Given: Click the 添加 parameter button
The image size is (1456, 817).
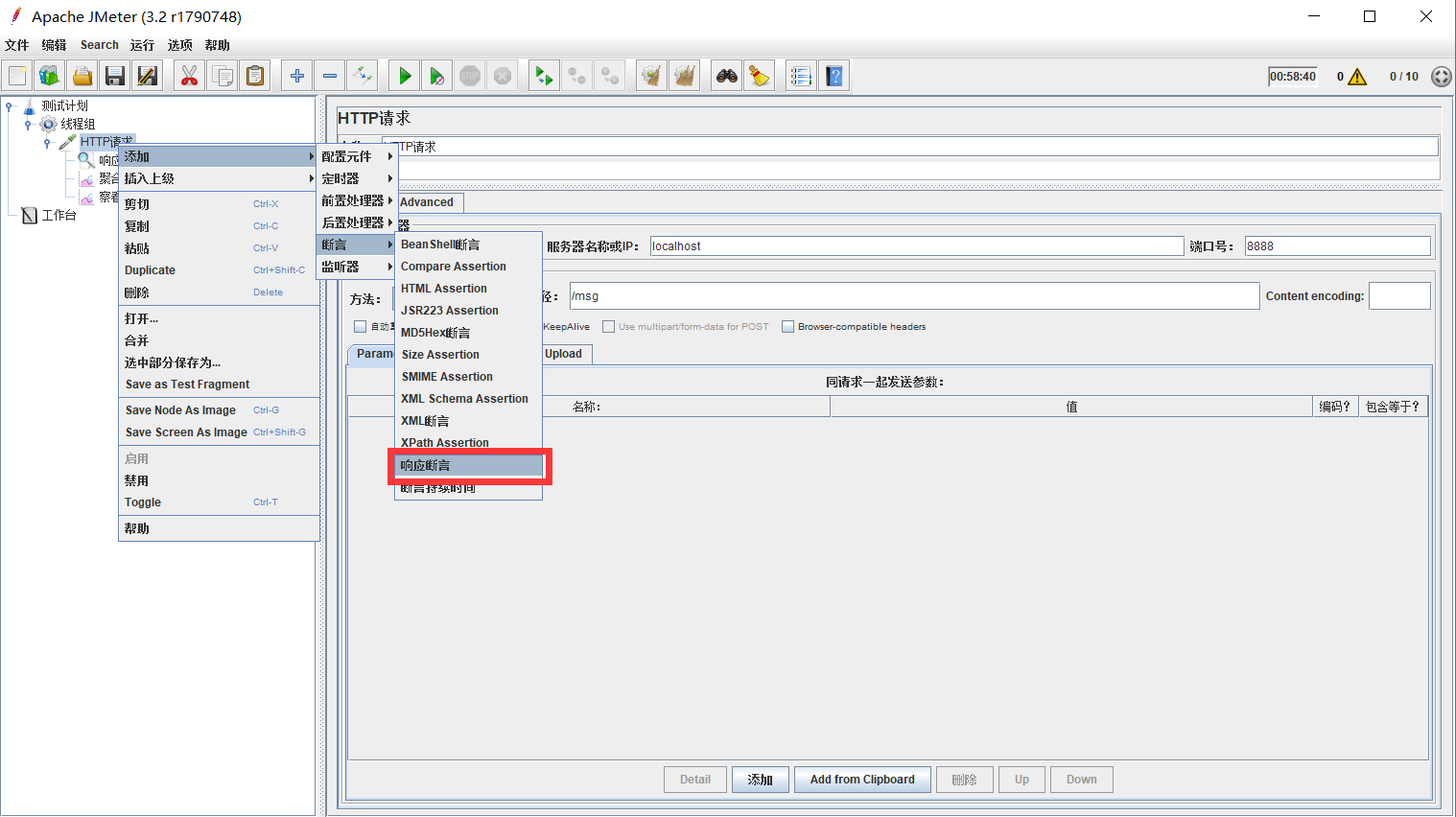Looking at the screenshot, I should (761, 780).
